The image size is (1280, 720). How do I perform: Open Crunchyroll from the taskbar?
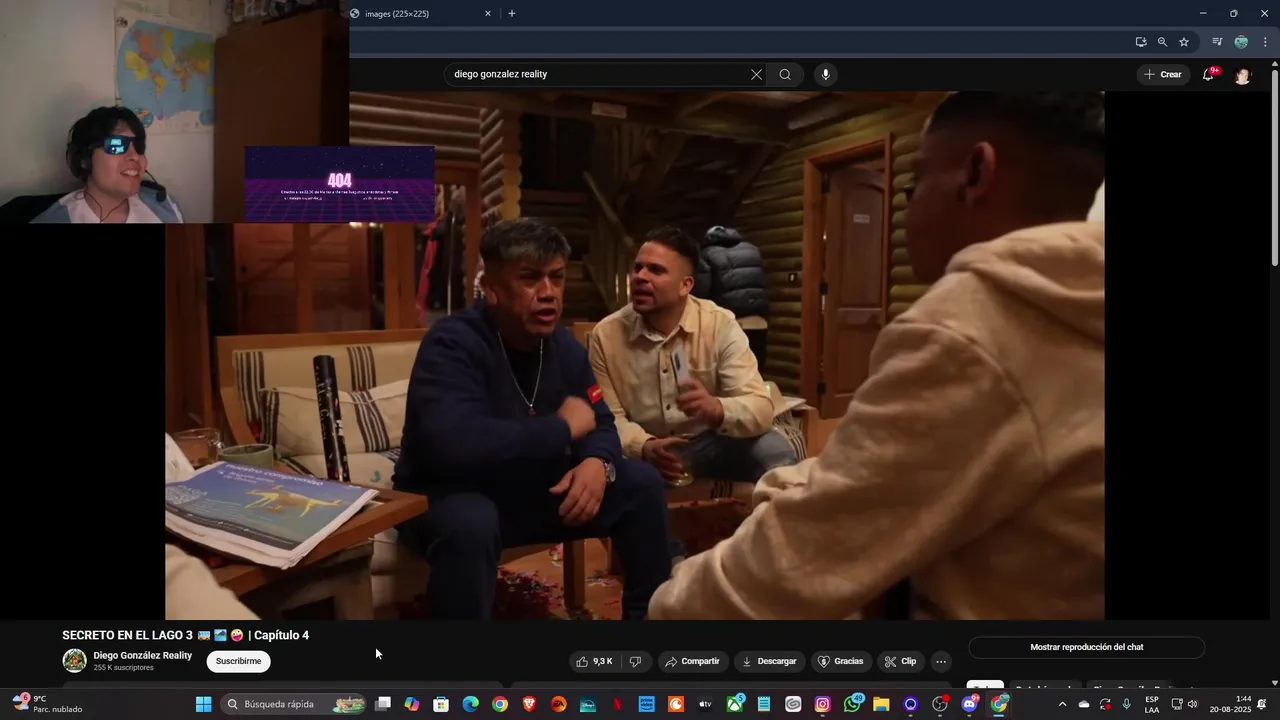pos(676,704)
